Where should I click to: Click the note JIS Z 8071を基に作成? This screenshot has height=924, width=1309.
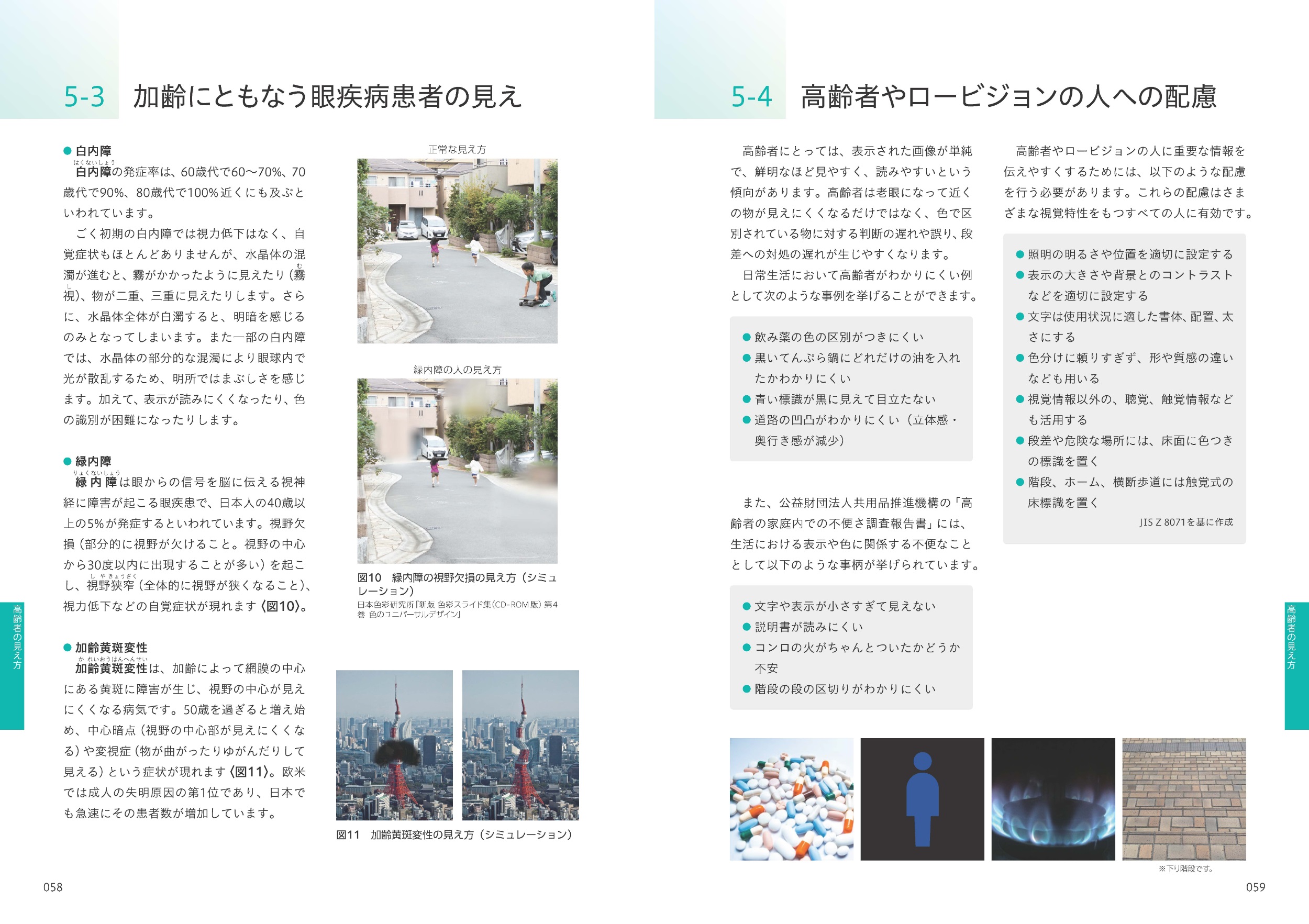pos(1186,522)
